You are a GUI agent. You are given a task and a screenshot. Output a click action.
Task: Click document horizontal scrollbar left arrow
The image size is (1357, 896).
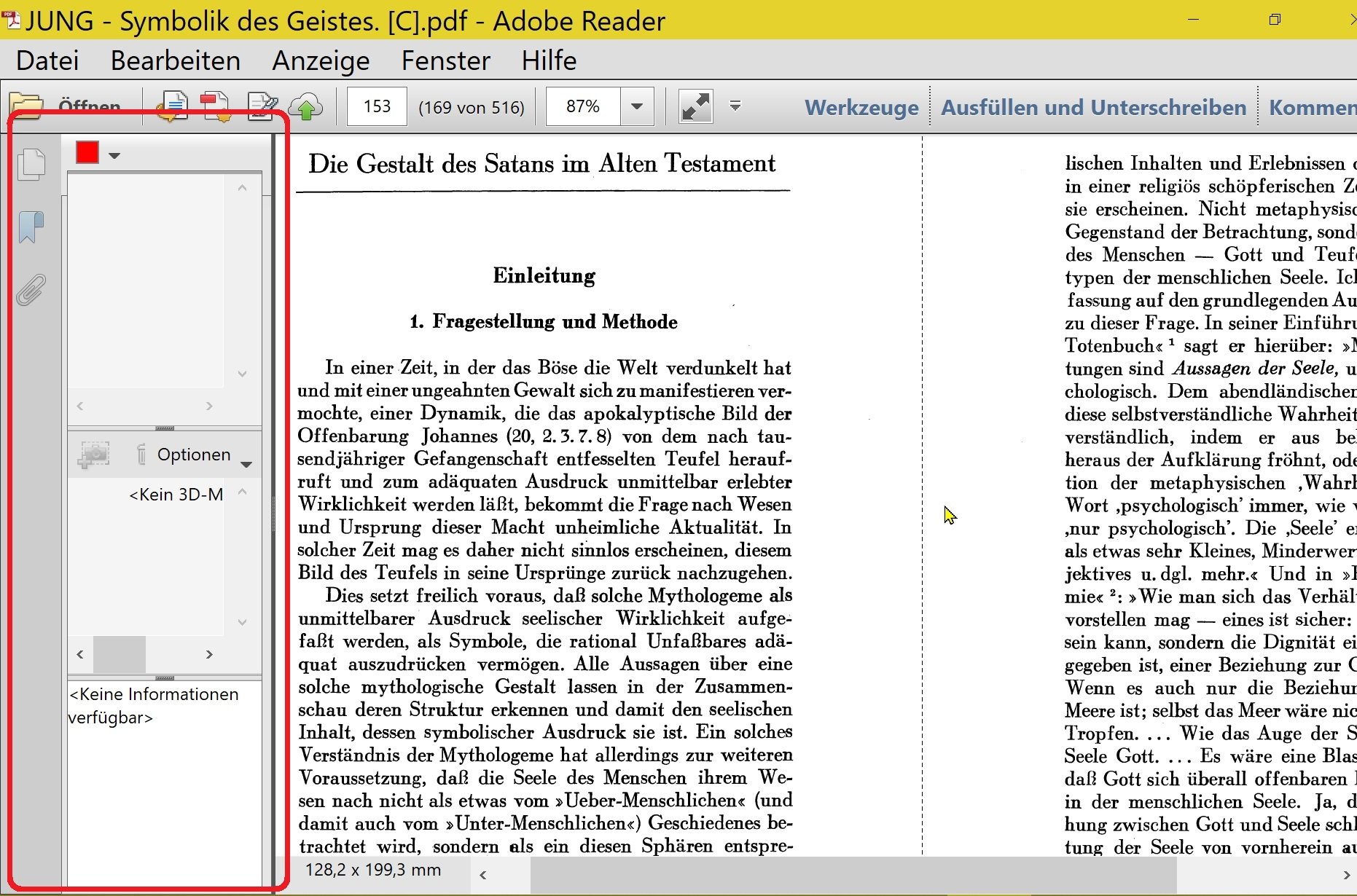tap(482, 875)
